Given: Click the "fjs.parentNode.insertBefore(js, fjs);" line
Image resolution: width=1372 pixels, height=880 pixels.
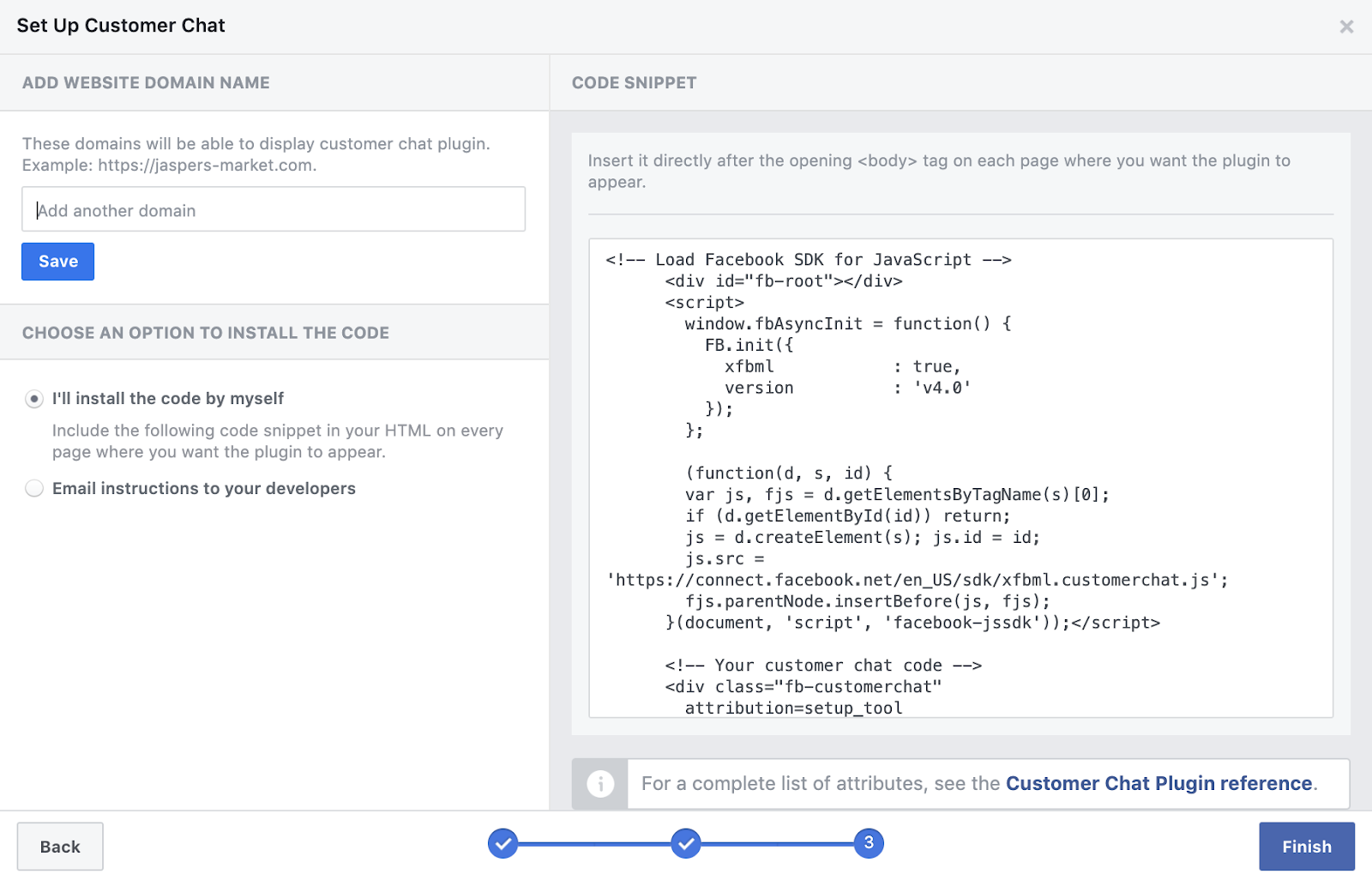Looking at the screenshot, I should (x=868, y=602).
